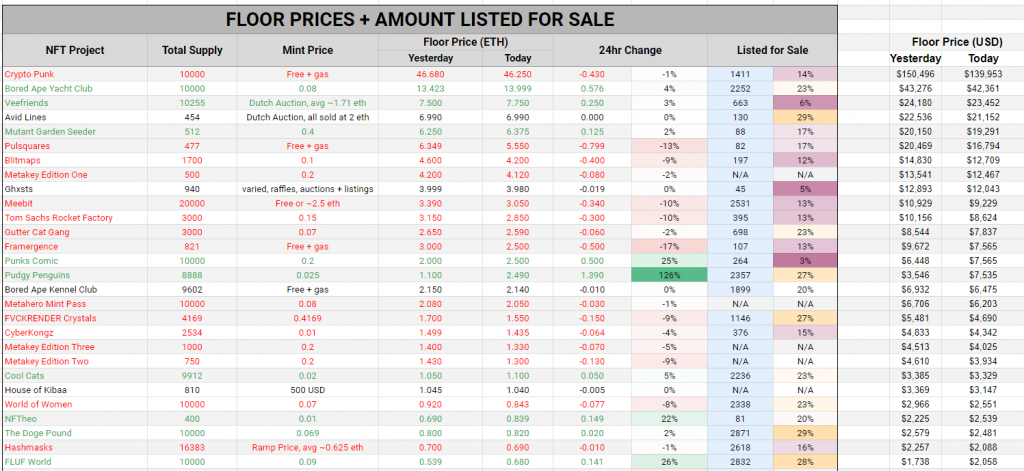Viewport: 1024px width, 471px height.
Task: Click the 0.4169 mint price cell
Action: [x=308, y=319]
